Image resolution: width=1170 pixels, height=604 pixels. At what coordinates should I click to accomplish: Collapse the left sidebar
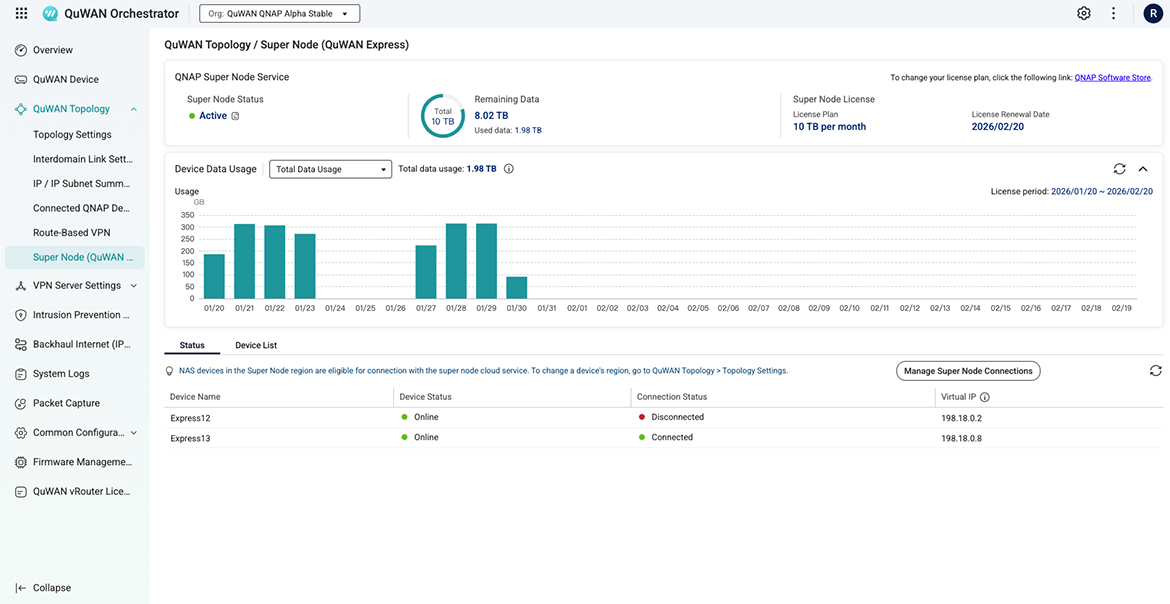point(43,588)
